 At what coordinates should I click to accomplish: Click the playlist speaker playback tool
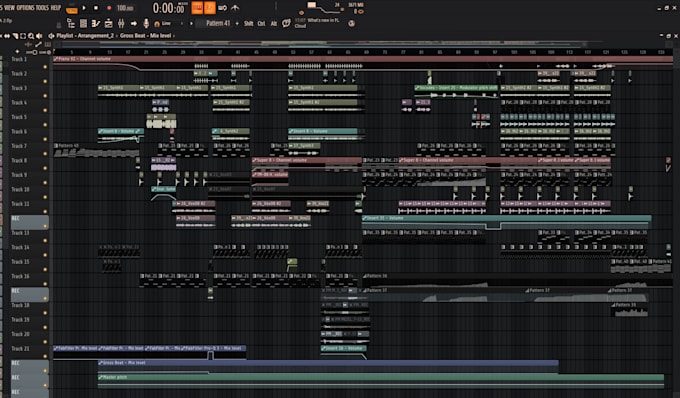point(39,36)
